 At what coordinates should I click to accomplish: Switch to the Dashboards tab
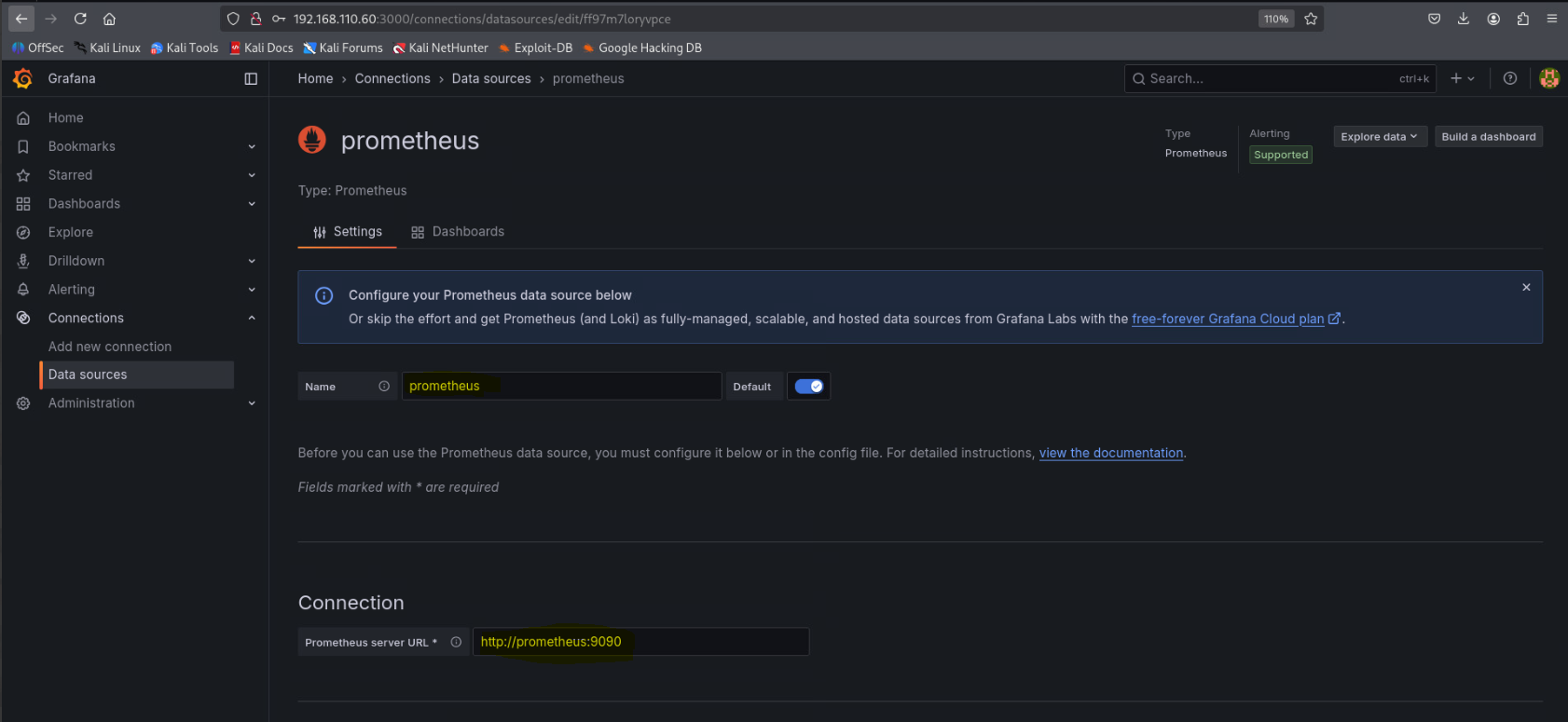458,232
